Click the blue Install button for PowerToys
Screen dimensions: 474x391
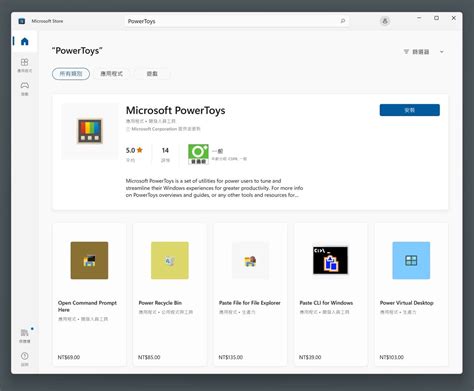[x=410, y=110]
